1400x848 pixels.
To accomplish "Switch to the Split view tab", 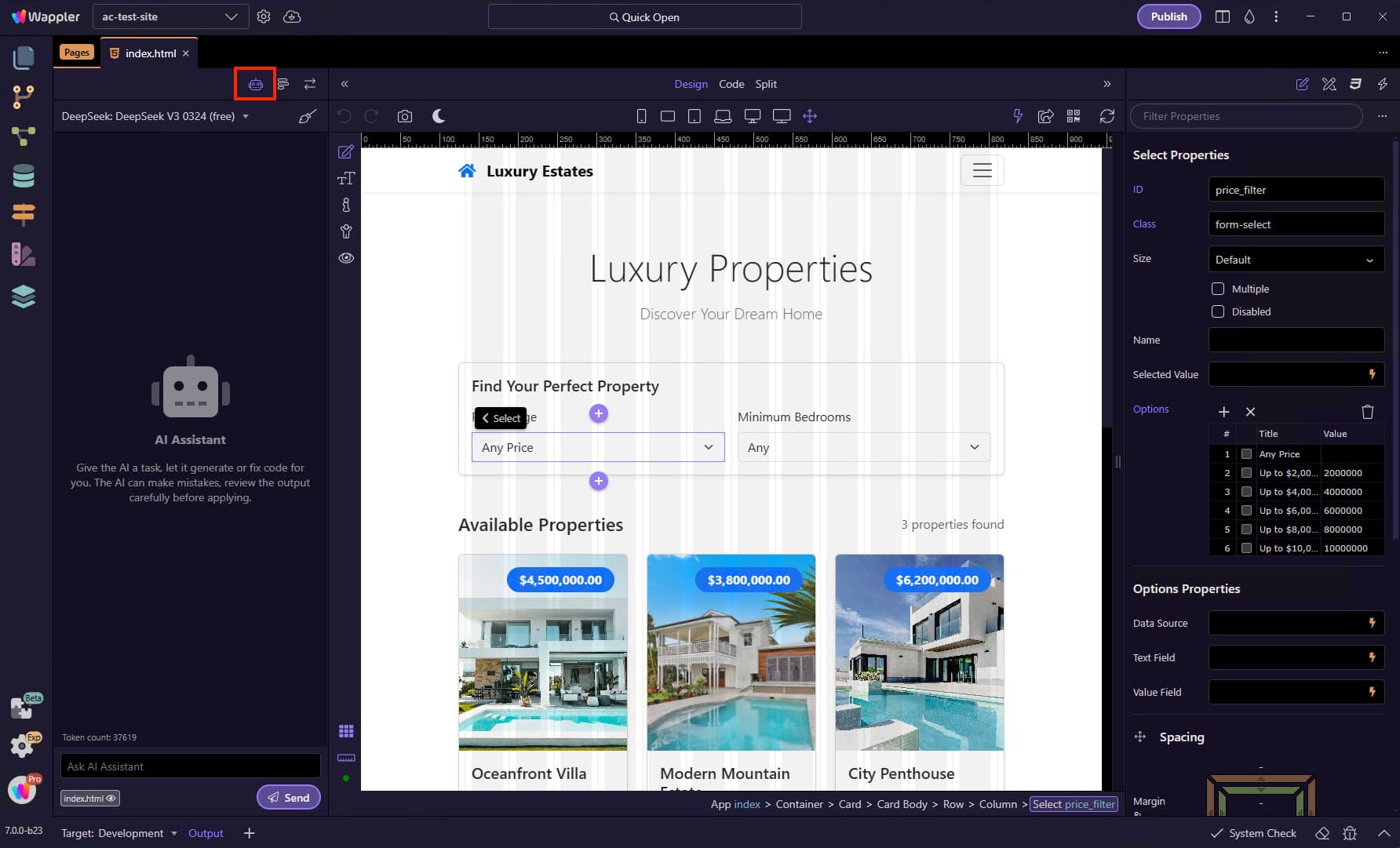I will [x=766, y=84].
